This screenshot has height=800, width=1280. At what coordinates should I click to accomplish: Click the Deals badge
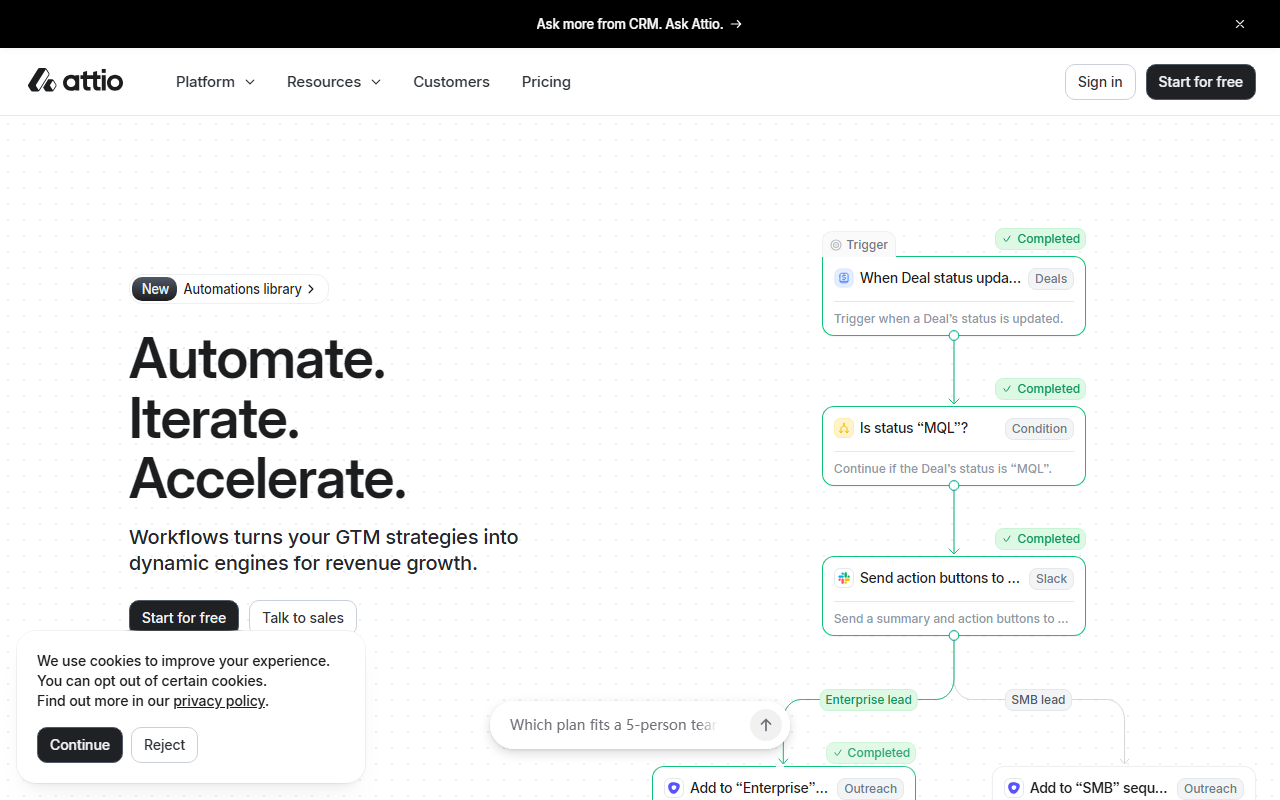[1051, 279]
